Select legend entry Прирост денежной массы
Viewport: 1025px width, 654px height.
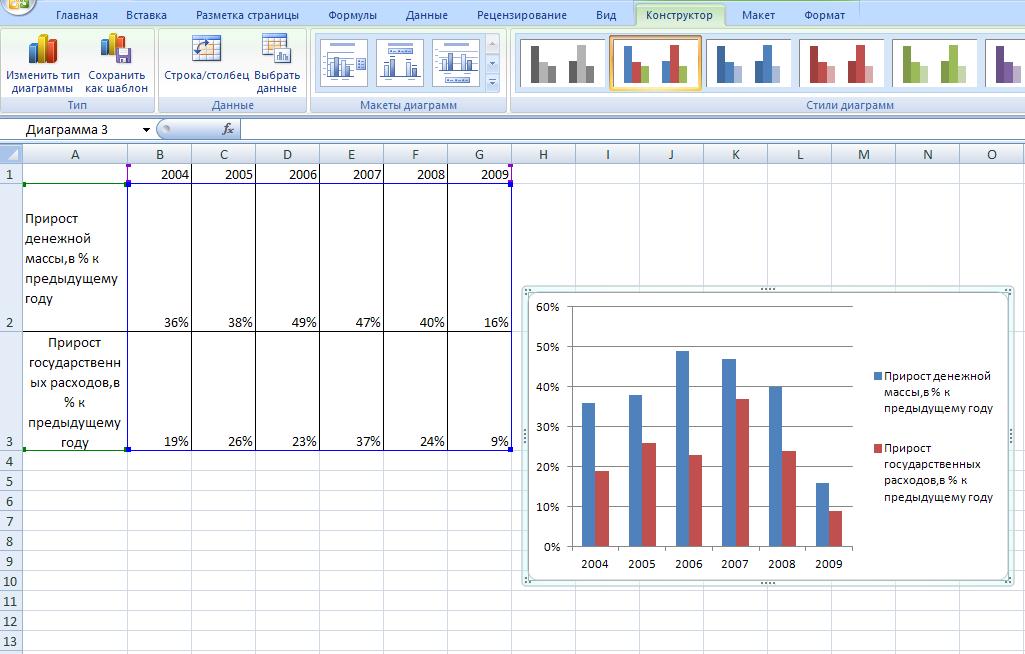point(933,392)
